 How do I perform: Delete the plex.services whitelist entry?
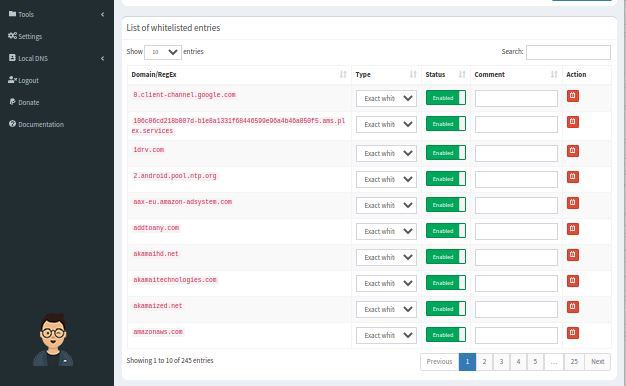573,122
